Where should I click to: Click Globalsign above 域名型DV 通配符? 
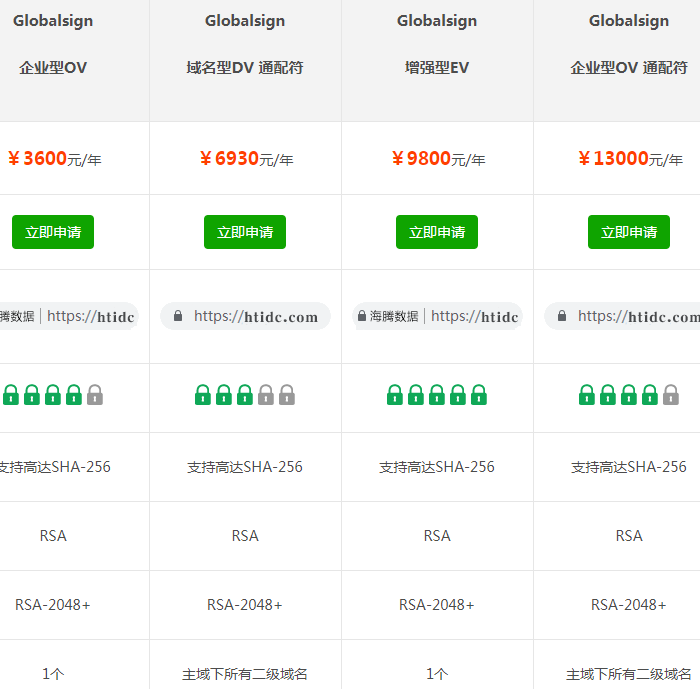[245, 21]
